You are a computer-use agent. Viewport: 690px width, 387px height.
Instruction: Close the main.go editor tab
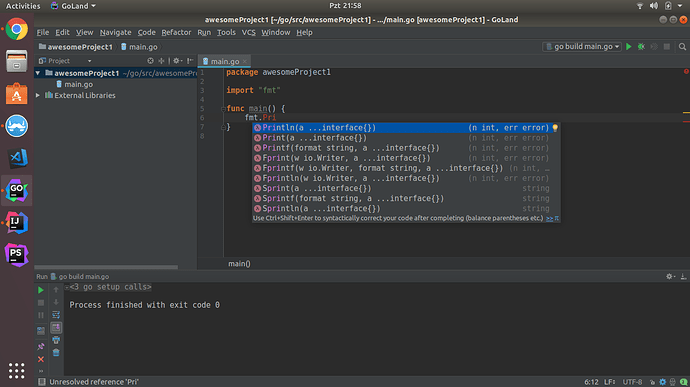245,62
